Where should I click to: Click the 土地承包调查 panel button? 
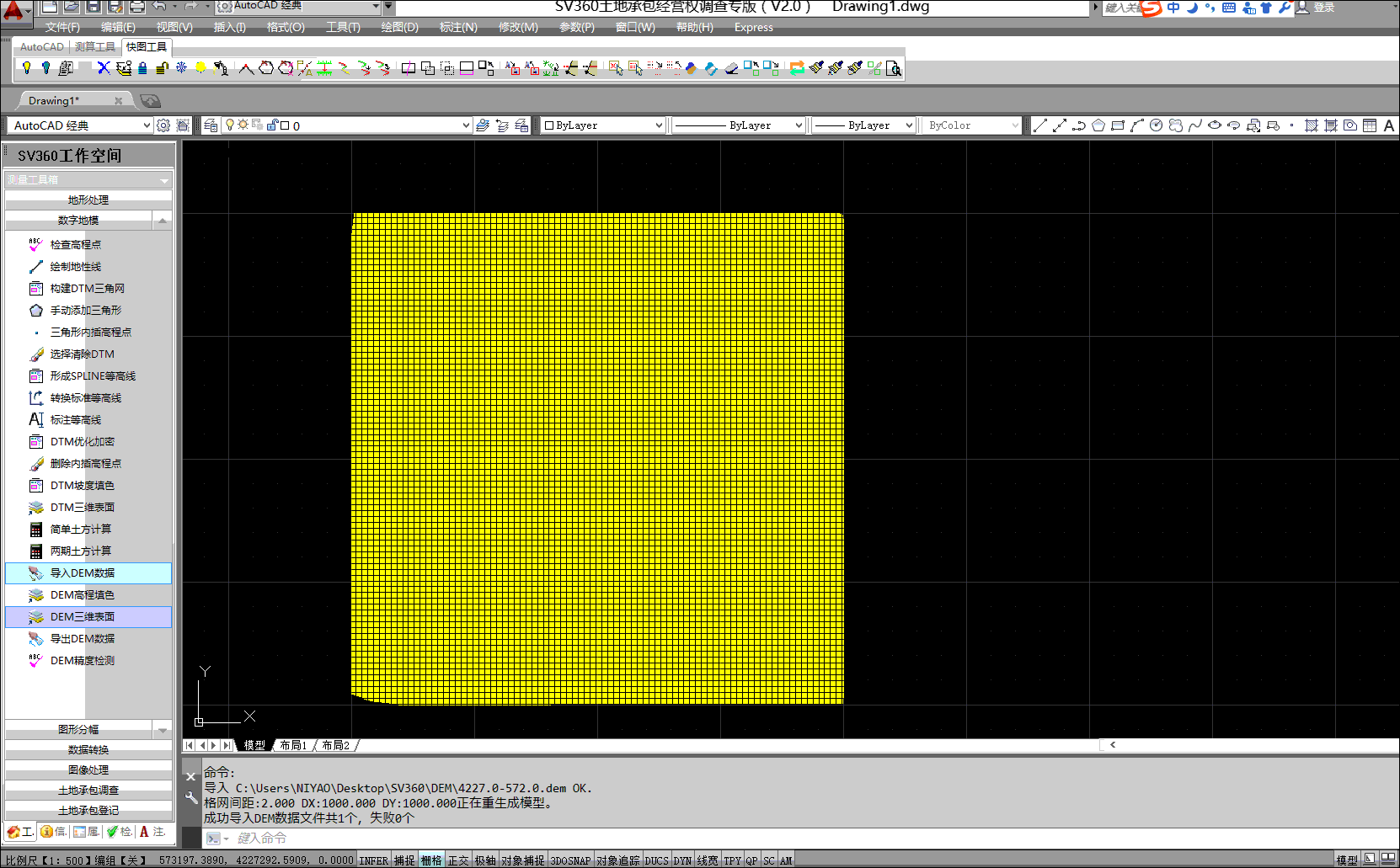pos(88,791)
